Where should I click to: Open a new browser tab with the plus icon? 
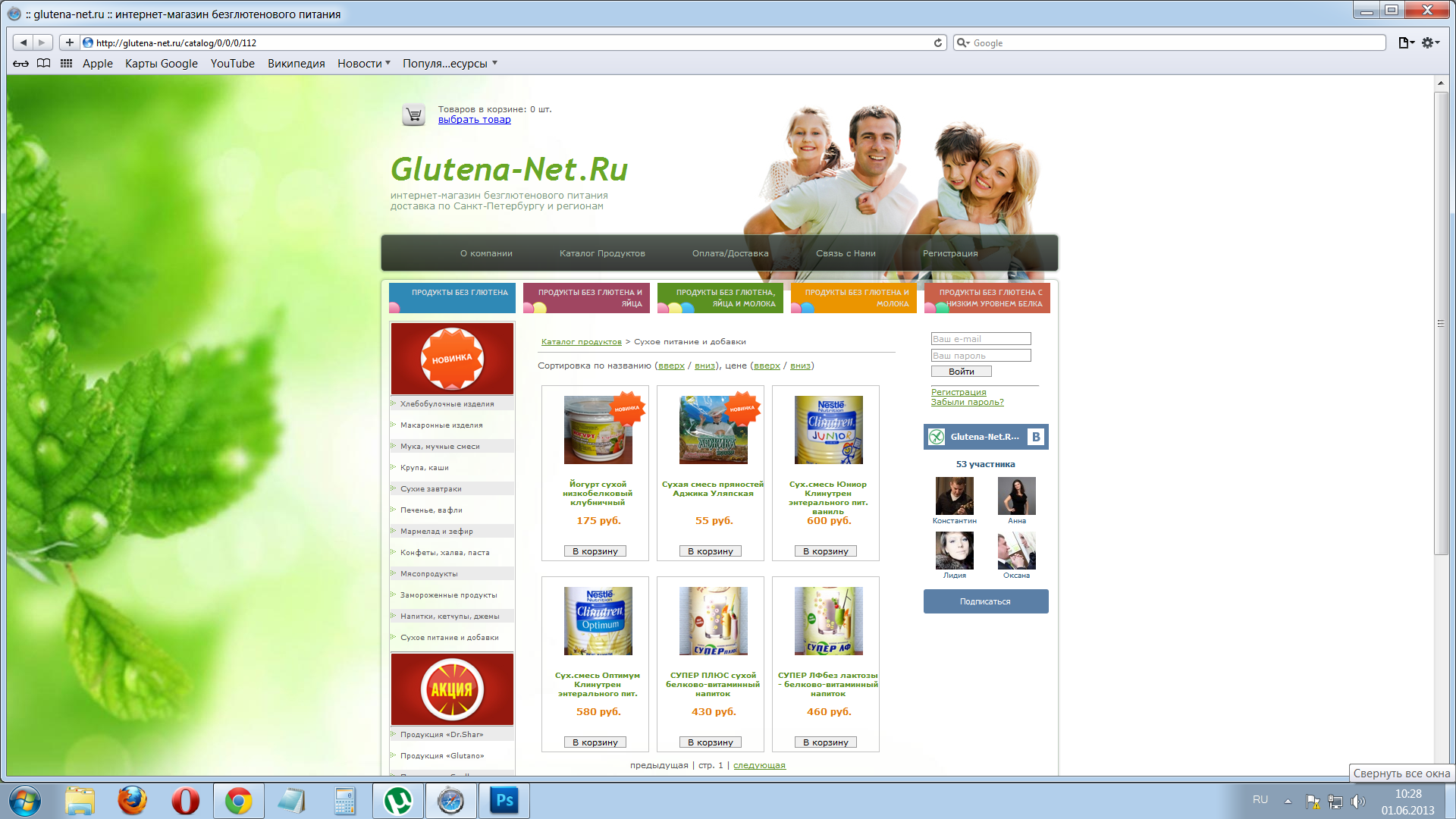[68, 42]
